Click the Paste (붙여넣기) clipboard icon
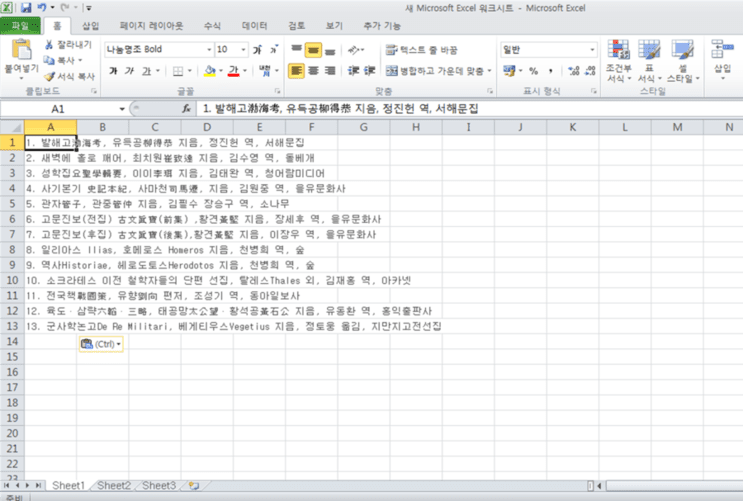This screenshot has height=501, width=743. 21,50
